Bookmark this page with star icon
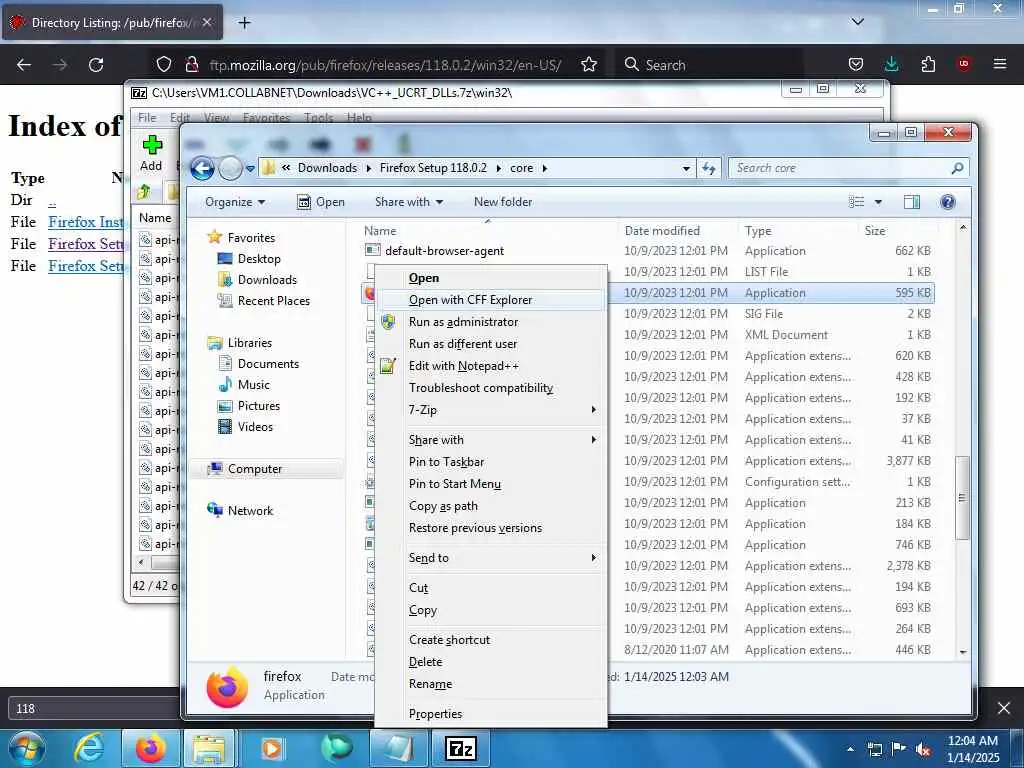 589,65
